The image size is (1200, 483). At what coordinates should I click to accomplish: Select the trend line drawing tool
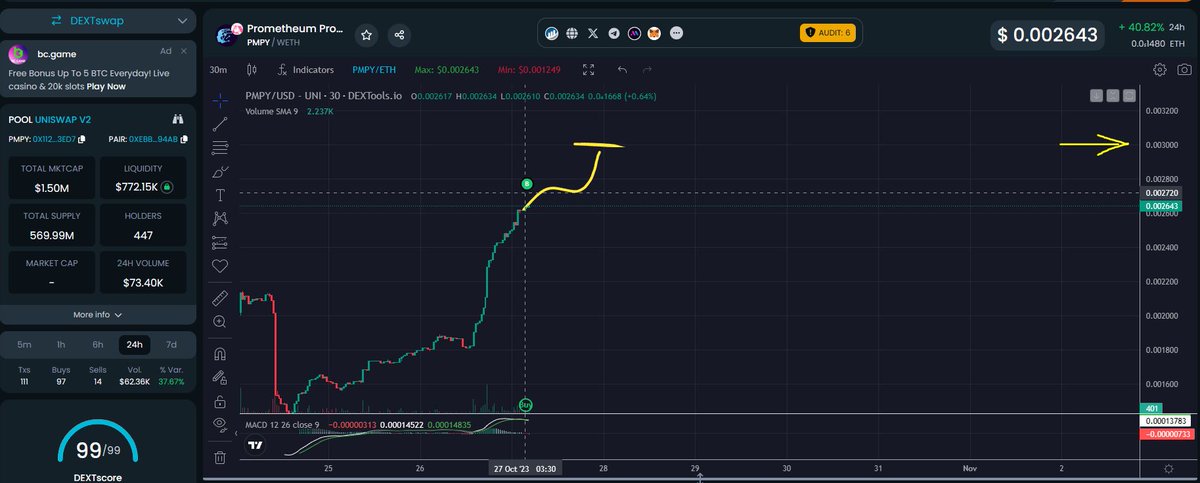coord(220,124)
